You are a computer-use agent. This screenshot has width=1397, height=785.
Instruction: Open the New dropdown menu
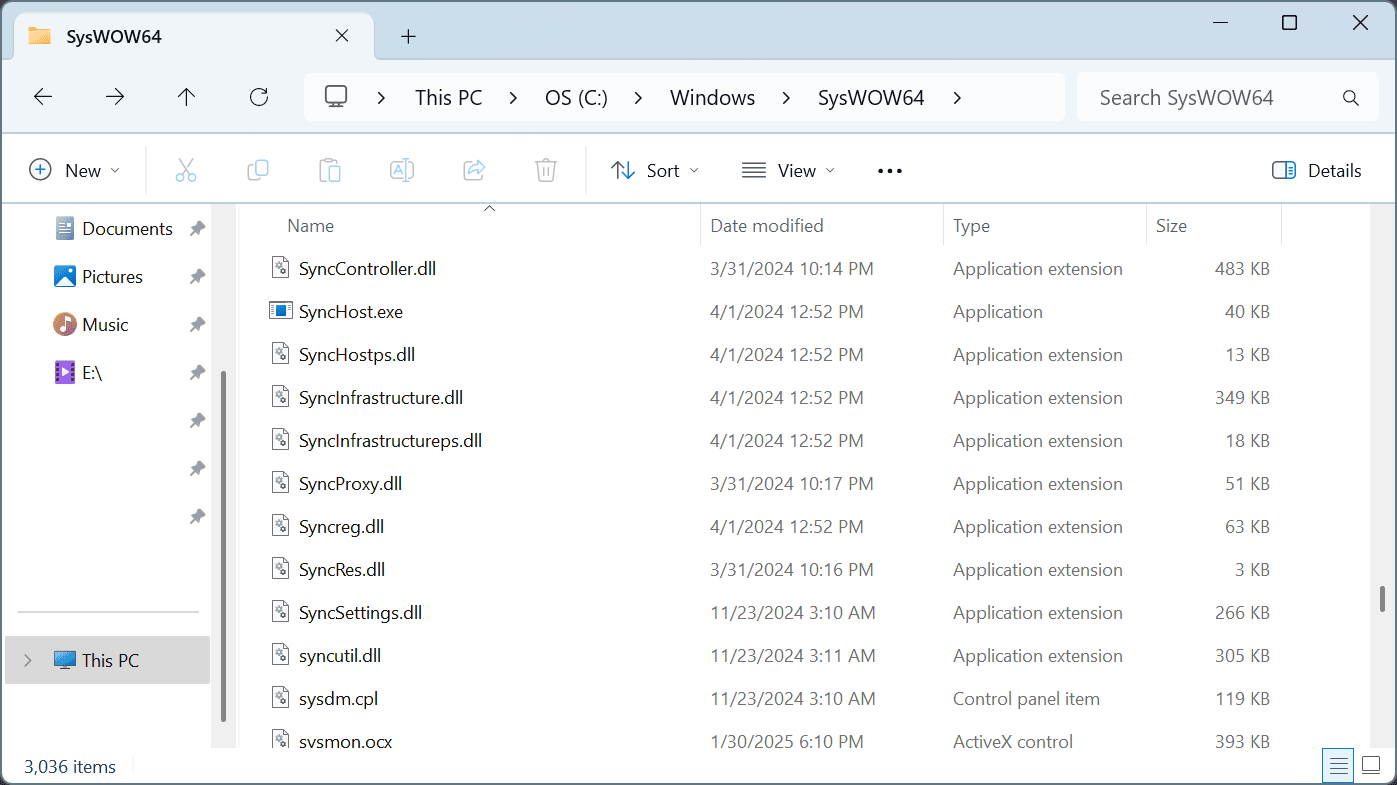[75, 171]
